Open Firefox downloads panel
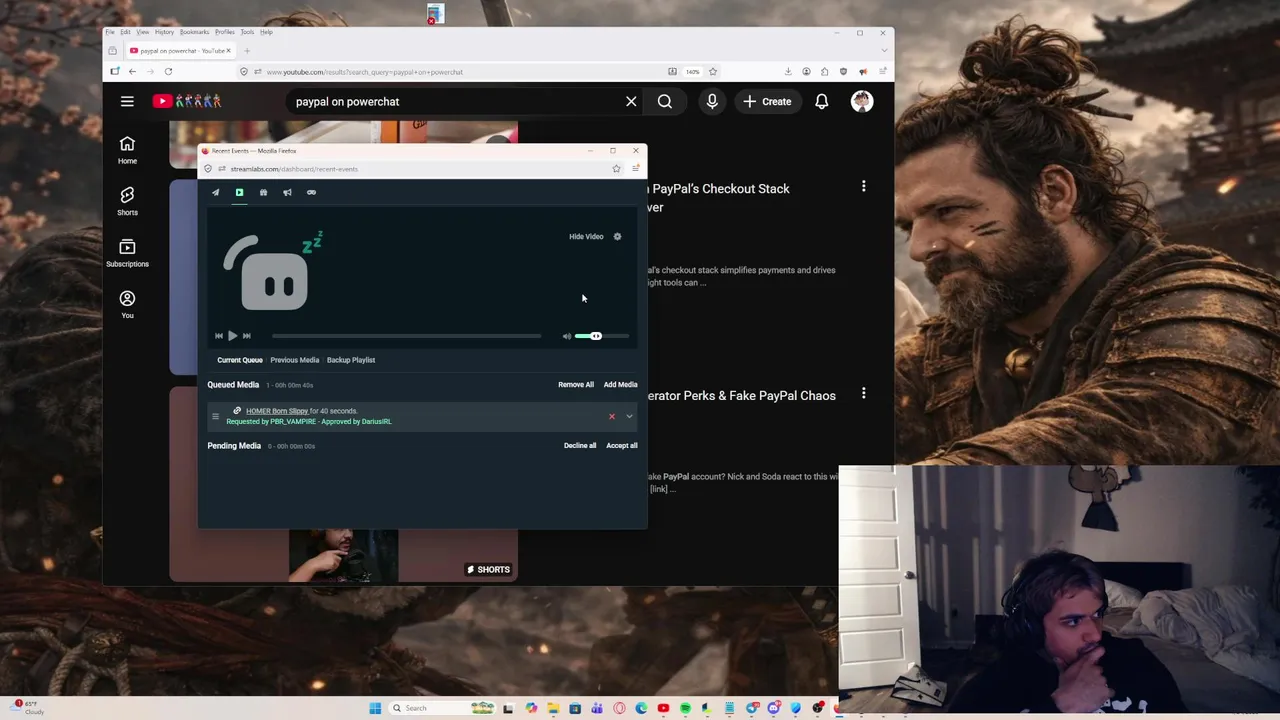 tap(788, 72)
